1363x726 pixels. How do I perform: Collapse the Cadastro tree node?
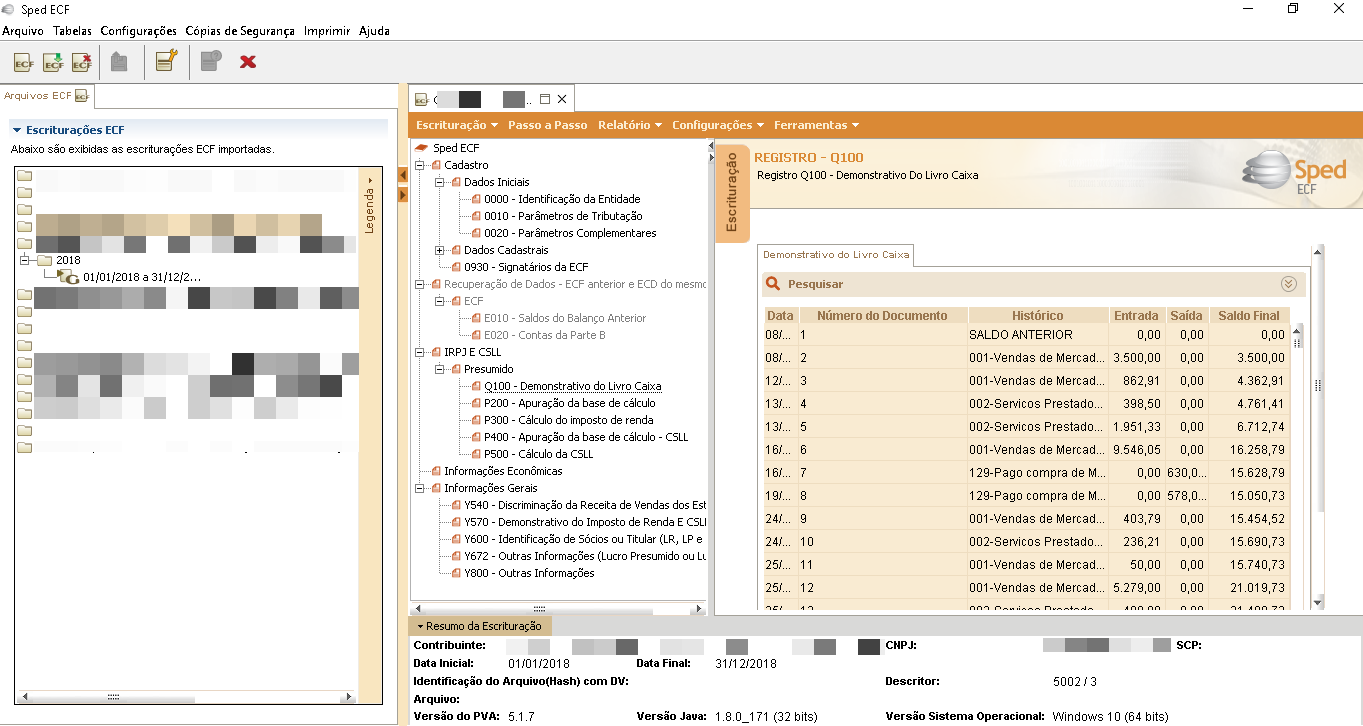[x=421, y=165]
